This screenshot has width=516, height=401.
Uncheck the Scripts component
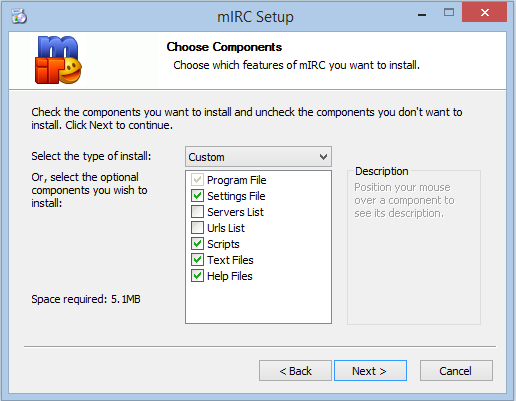point(197,244)
